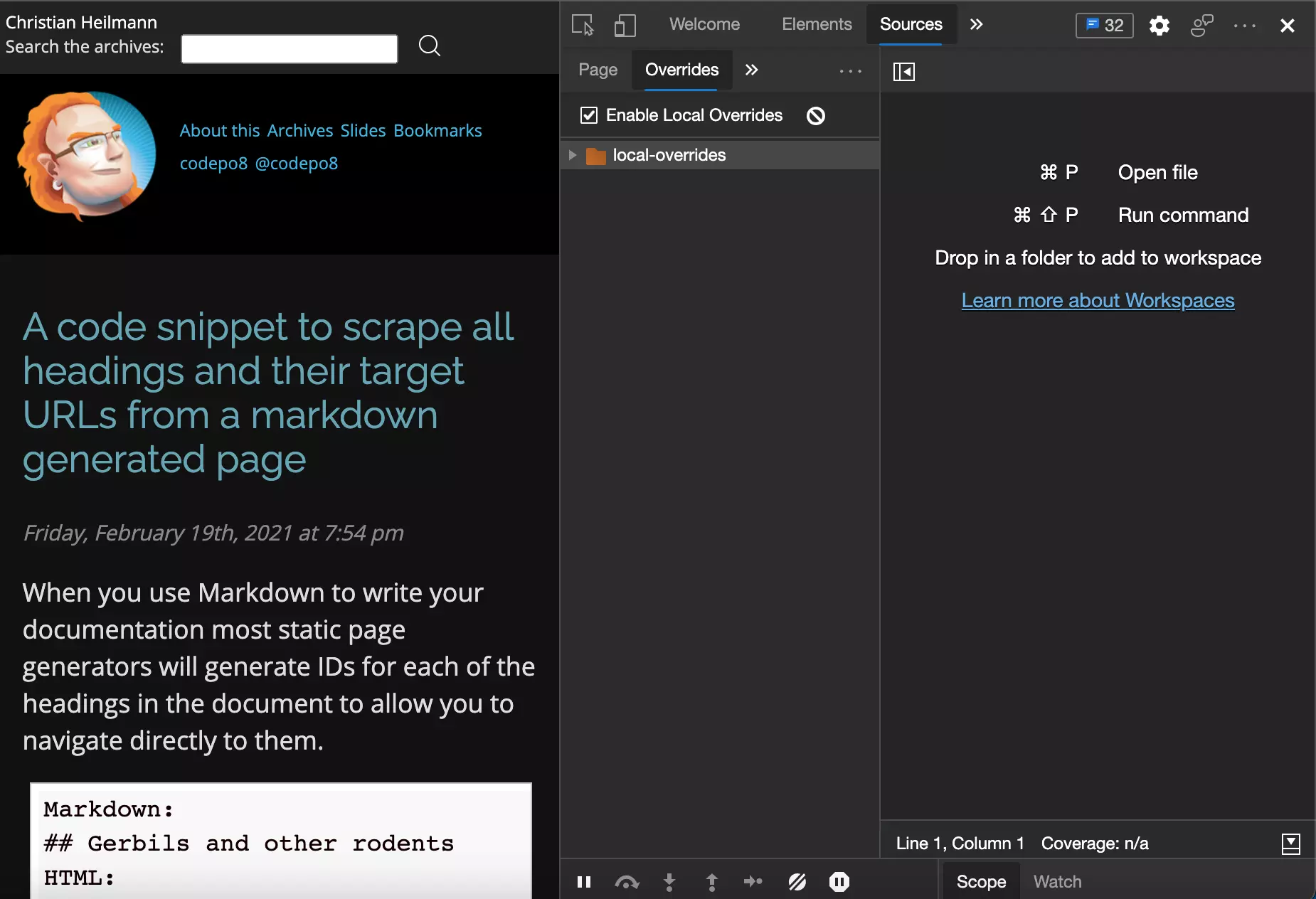
Task: Expand the local-overrides folder
Action: click(573, 155)
